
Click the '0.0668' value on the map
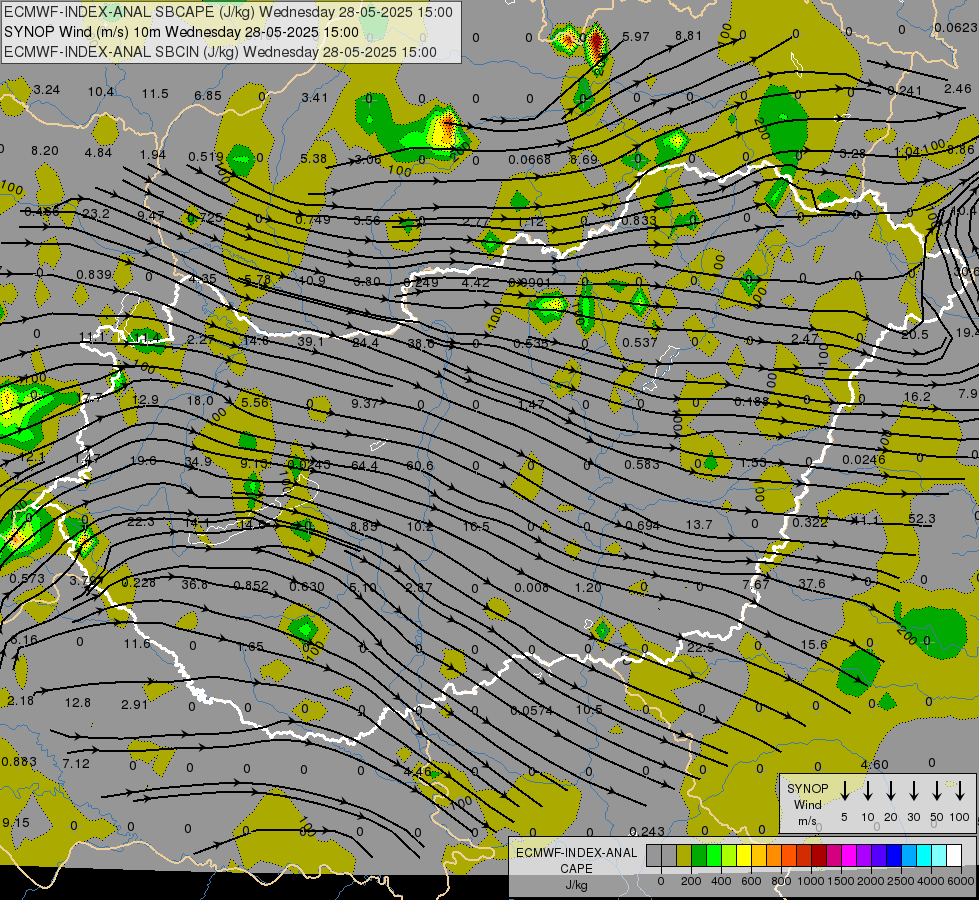(x=529, y=160)
